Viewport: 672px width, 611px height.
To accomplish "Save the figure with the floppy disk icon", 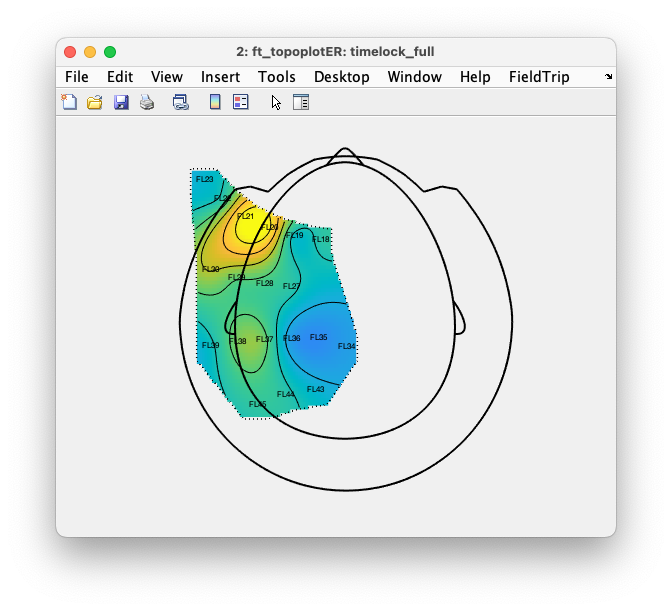I will point(121,102).
